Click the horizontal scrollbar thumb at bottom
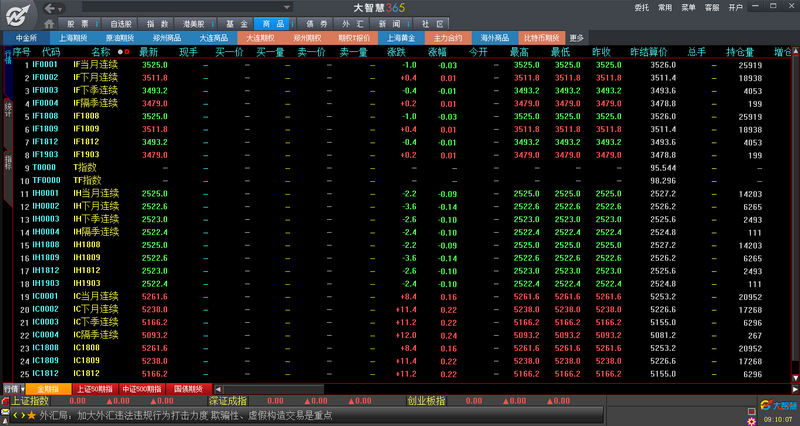Screen dimensions: 800x426 [273, 389]
